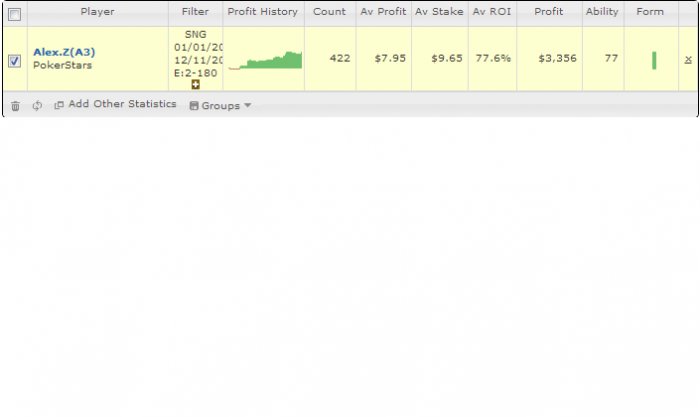Select the count value 422
The height and width of the screenshot is (417, 700).
[340, 58]
